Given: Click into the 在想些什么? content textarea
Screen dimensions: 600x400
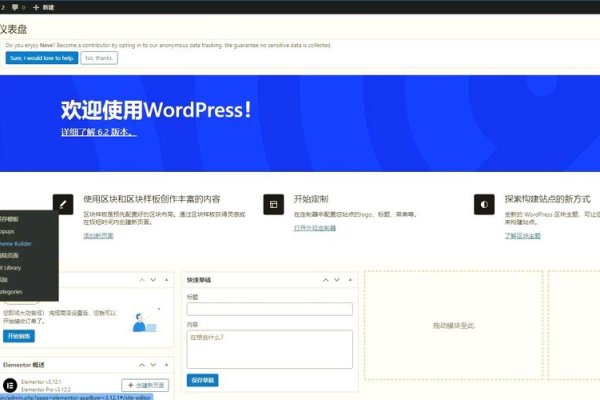Looking at the screenshot, I should (270, 349).
